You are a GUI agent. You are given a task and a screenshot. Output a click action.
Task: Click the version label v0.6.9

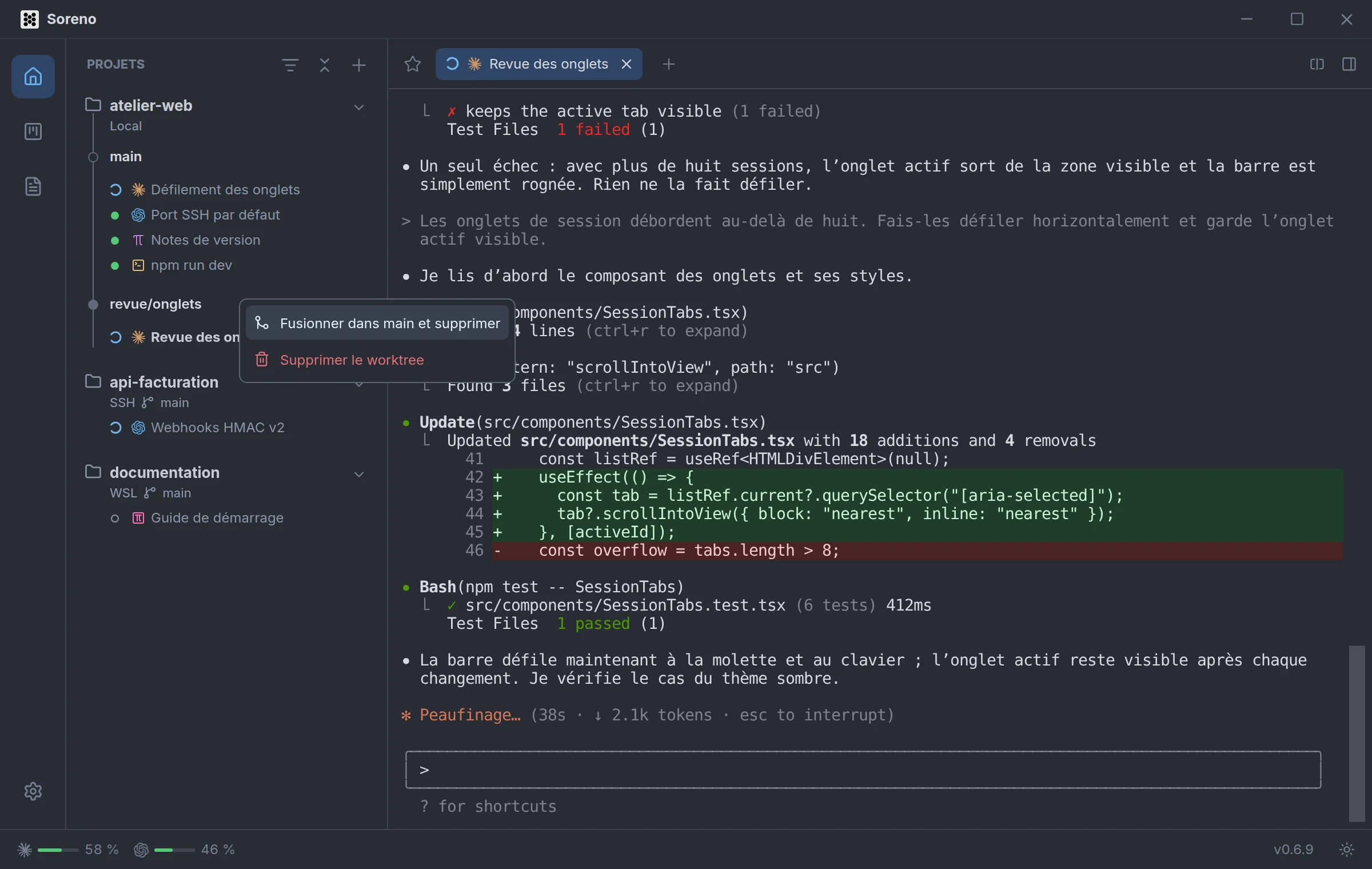[1293, 850]
